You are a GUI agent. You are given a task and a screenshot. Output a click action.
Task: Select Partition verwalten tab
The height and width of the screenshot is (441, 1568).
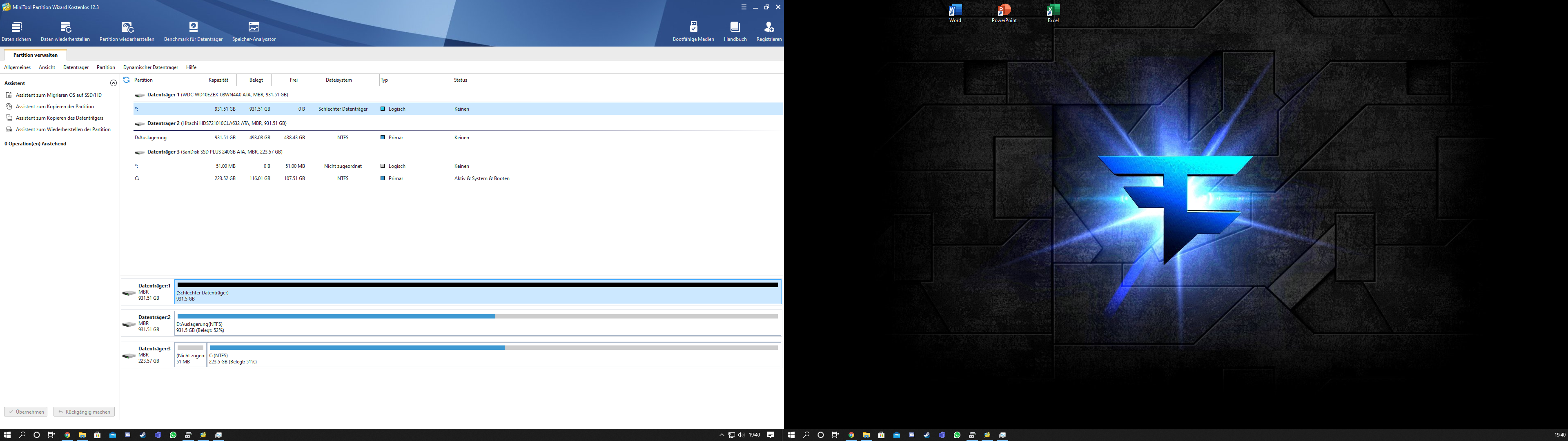point(35,55)
